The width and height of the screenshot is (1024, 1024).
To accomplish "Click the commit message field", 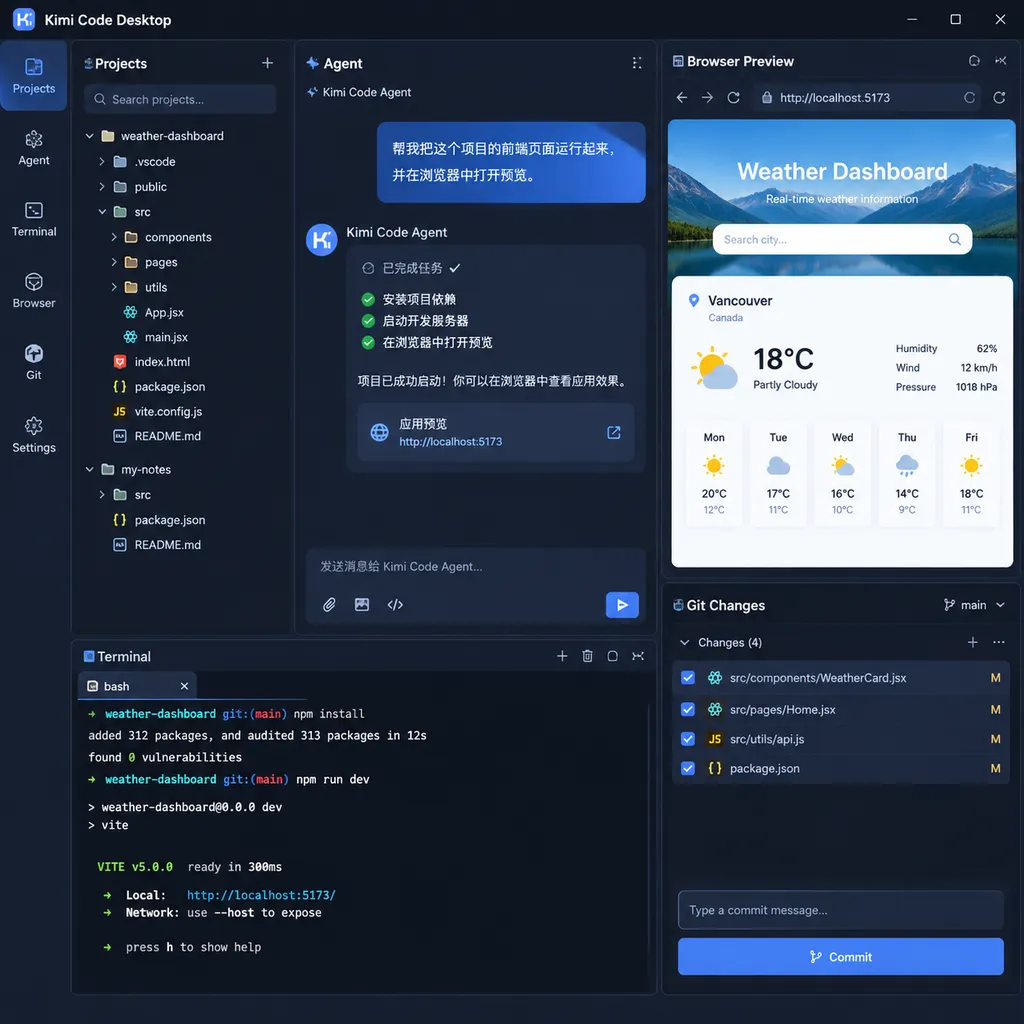I will click(840, 910).
